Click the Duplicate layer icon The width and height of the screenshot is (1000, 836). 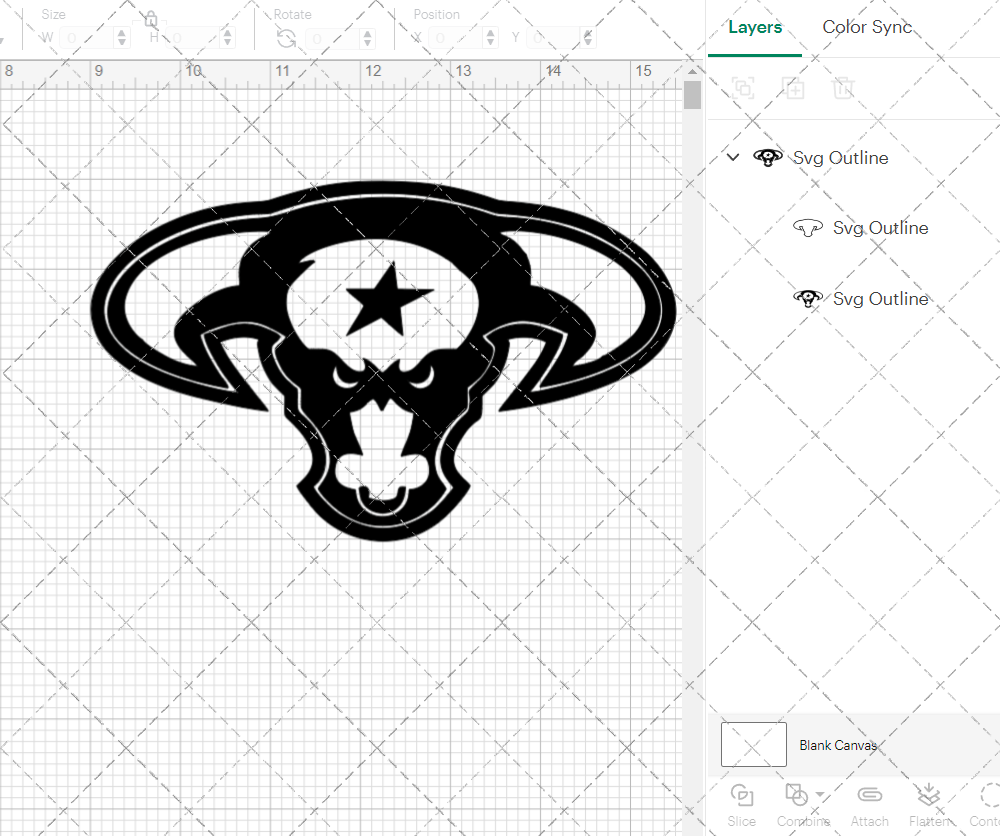793,88
